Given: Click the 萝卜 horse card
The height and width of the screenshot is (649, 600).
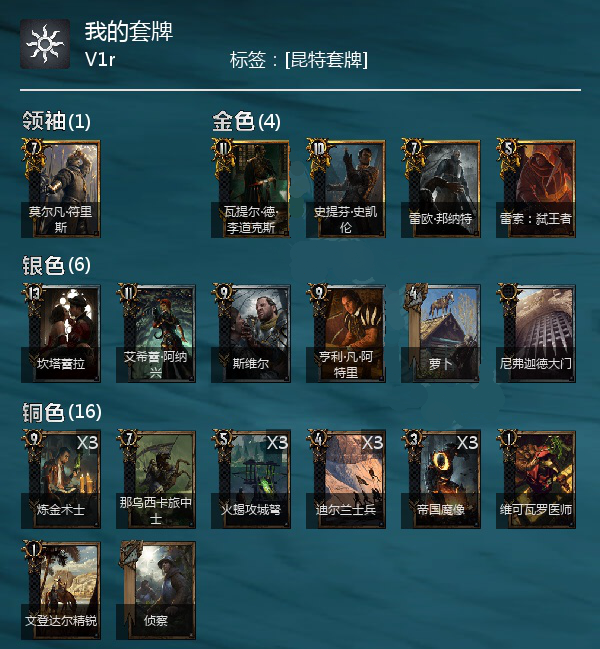Looking at the screenshot, I should pyautogui.click(x=441, y=333).
